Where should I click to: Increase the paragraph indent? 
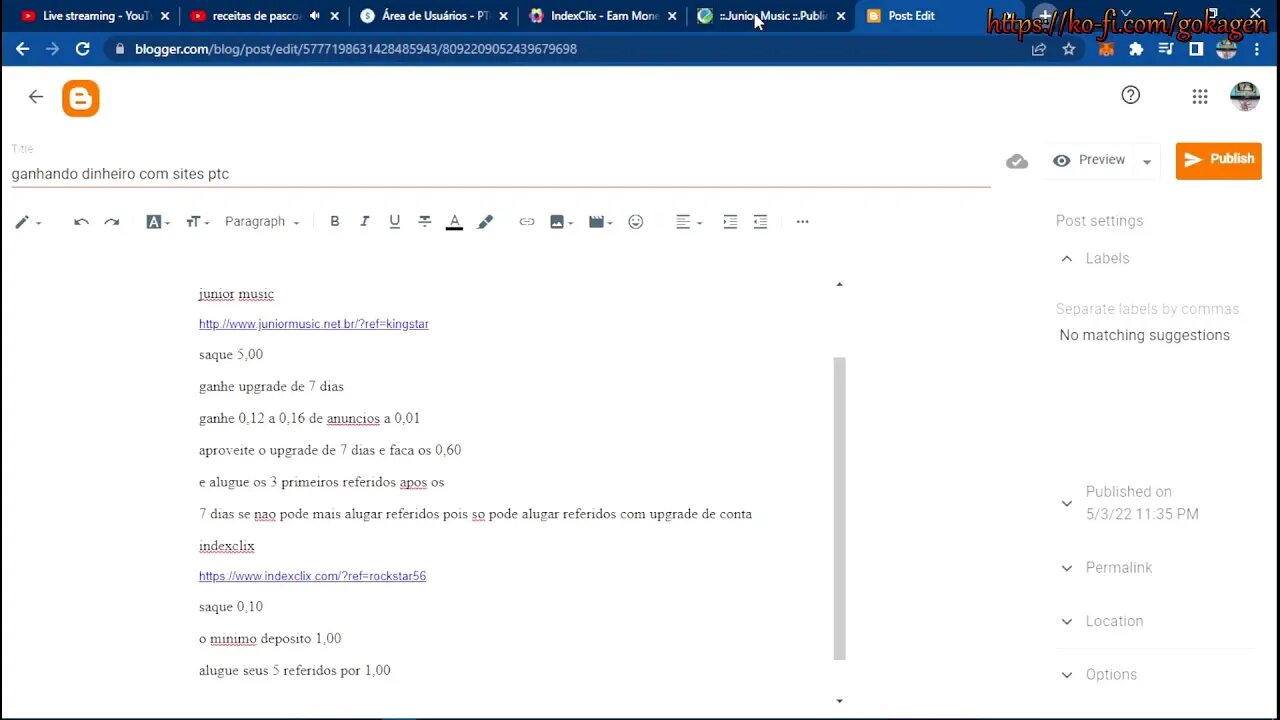pos(730,222)
